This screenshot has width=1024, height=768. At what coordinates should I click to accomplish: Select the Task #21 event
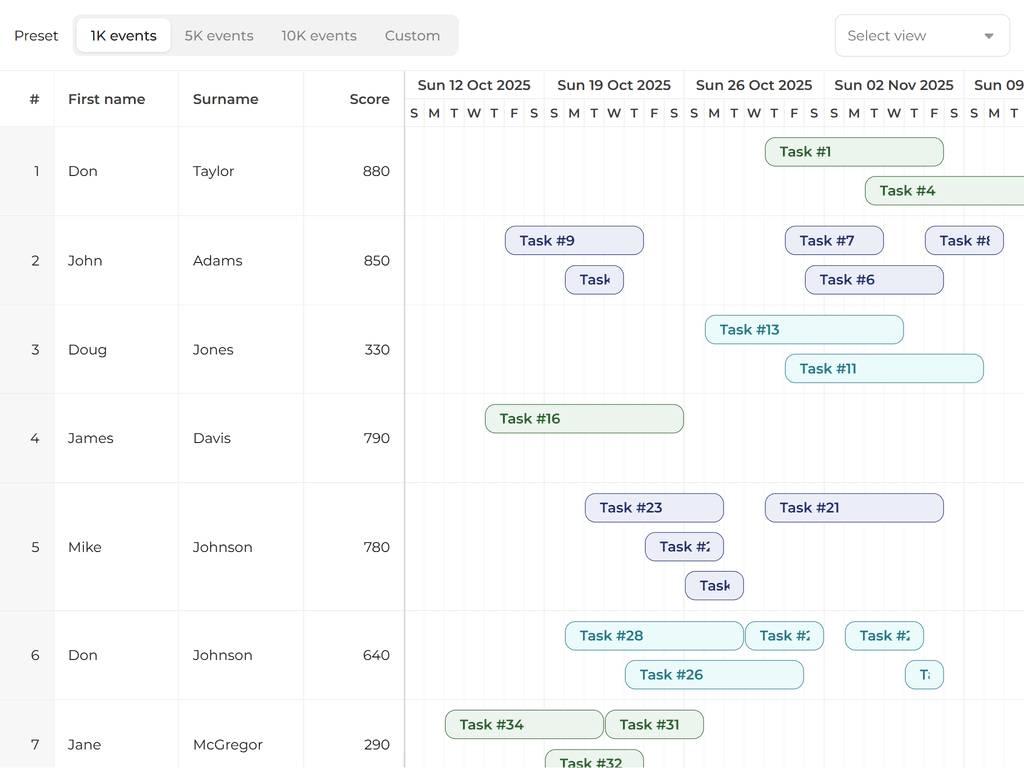[854, 507]
